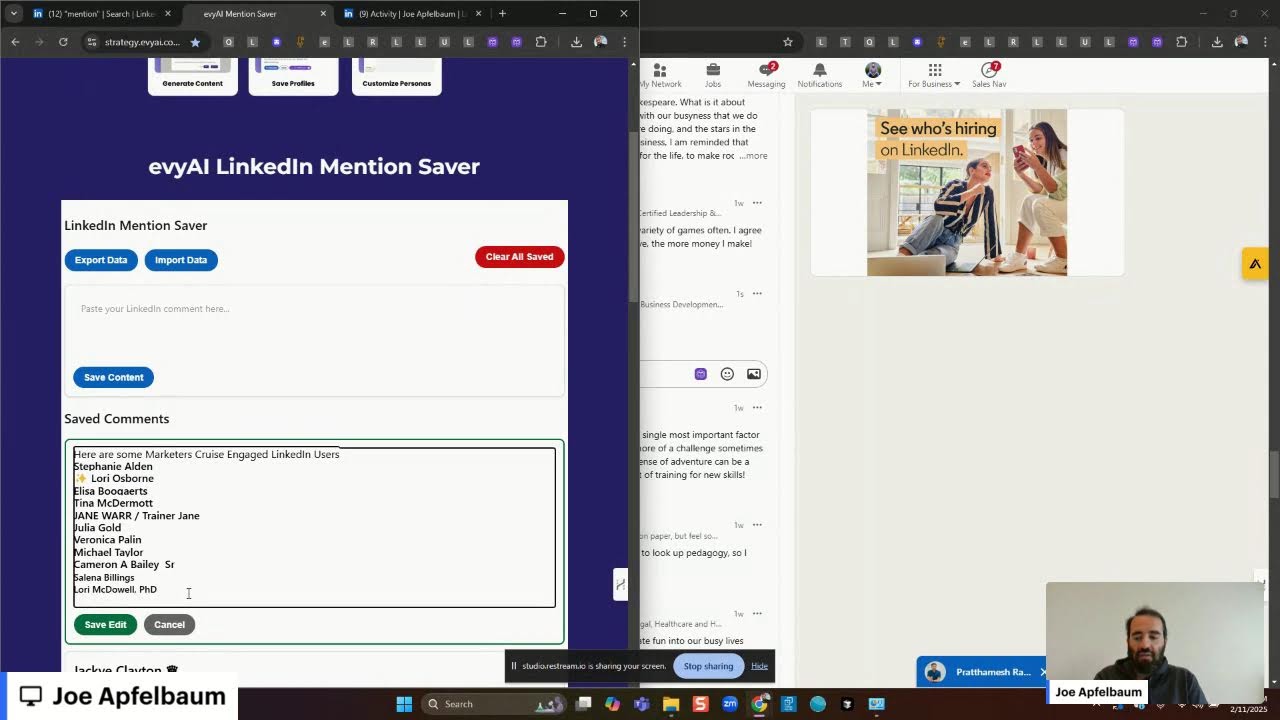Click the Saved Comments heading
The height and width of the screenshot is (720, 1280).
[117, 419]
